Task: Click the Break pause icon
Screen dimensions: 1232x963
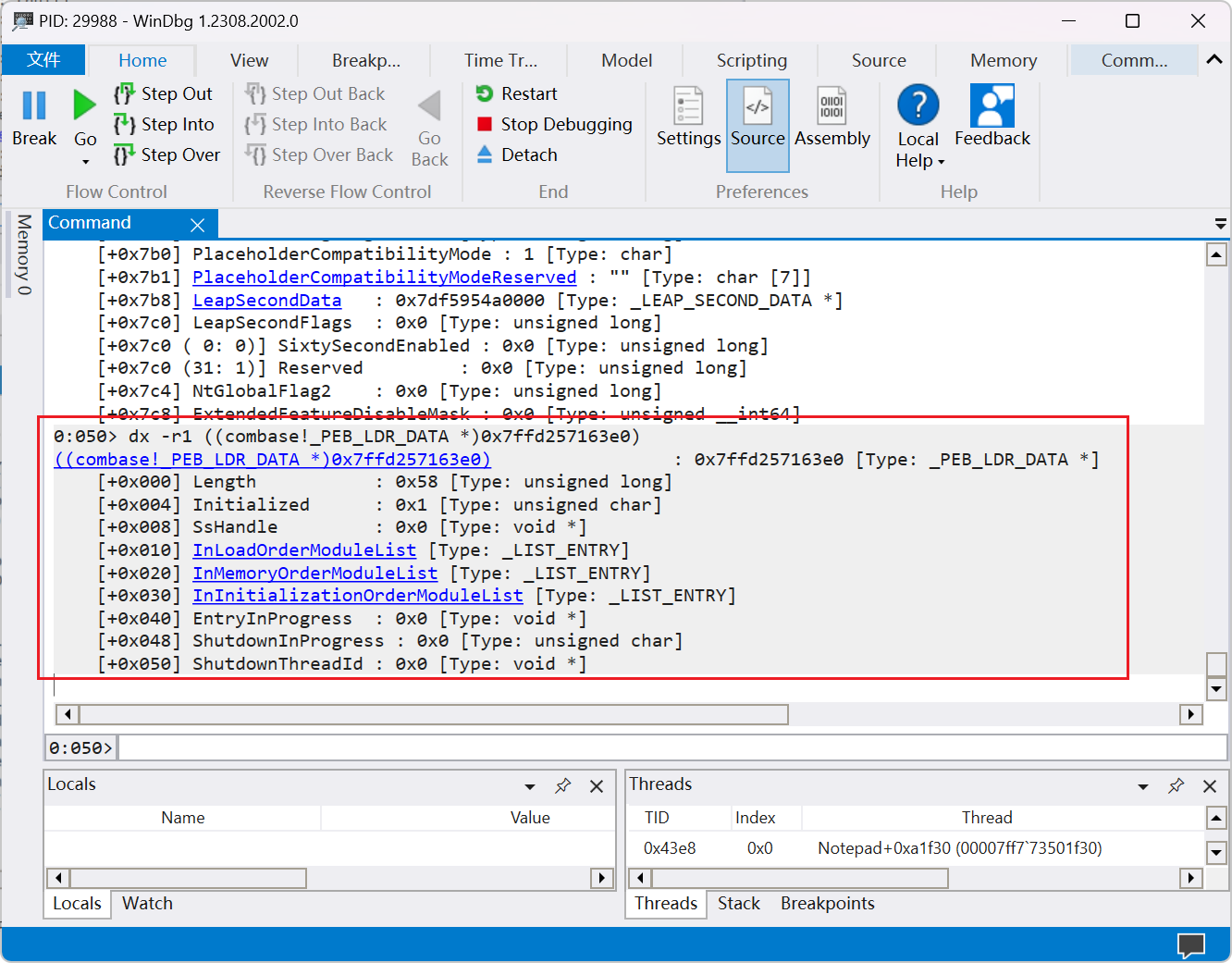Action: 34,105
